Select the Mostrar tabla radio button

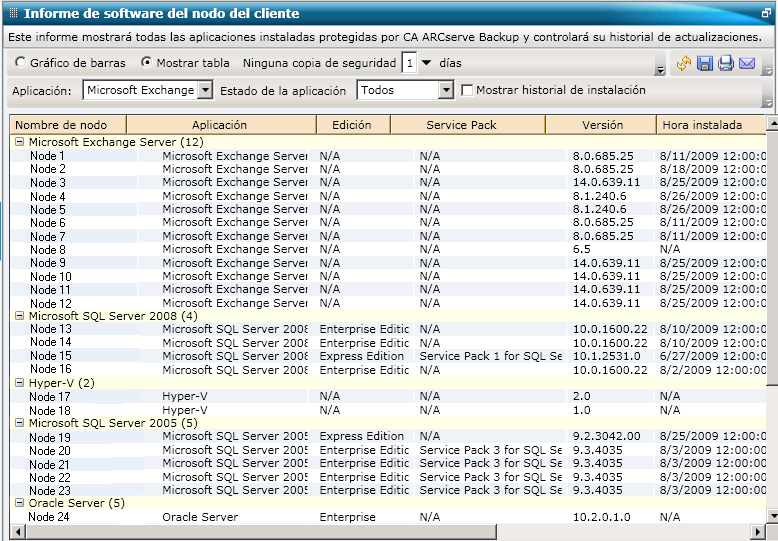click(147, 62)
